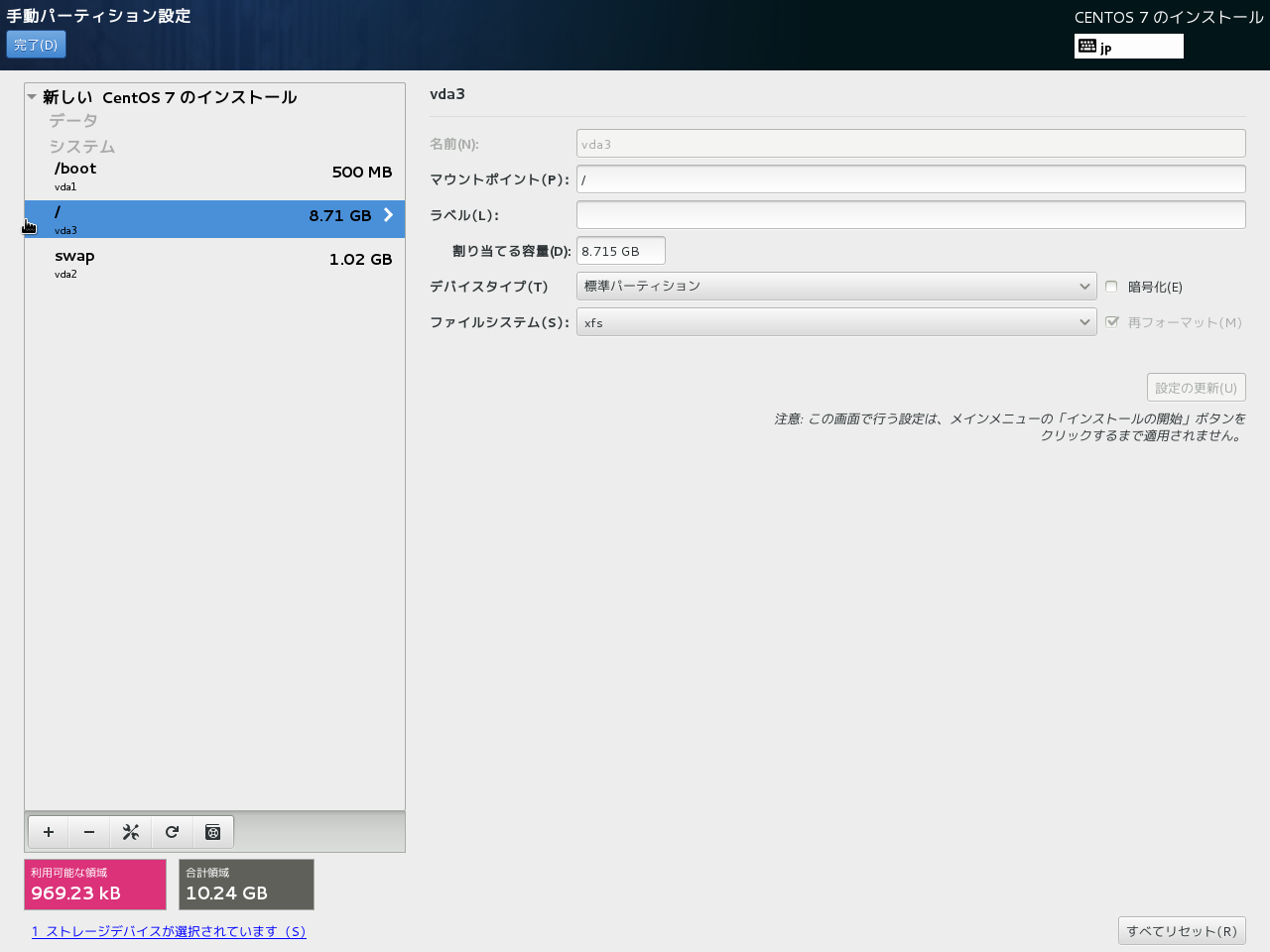Image resolution: width=1270 pixels, height=952 pixels.
Task: Toggle the 再フォーマット(M) reformat checkbox
Action: 1111,322
